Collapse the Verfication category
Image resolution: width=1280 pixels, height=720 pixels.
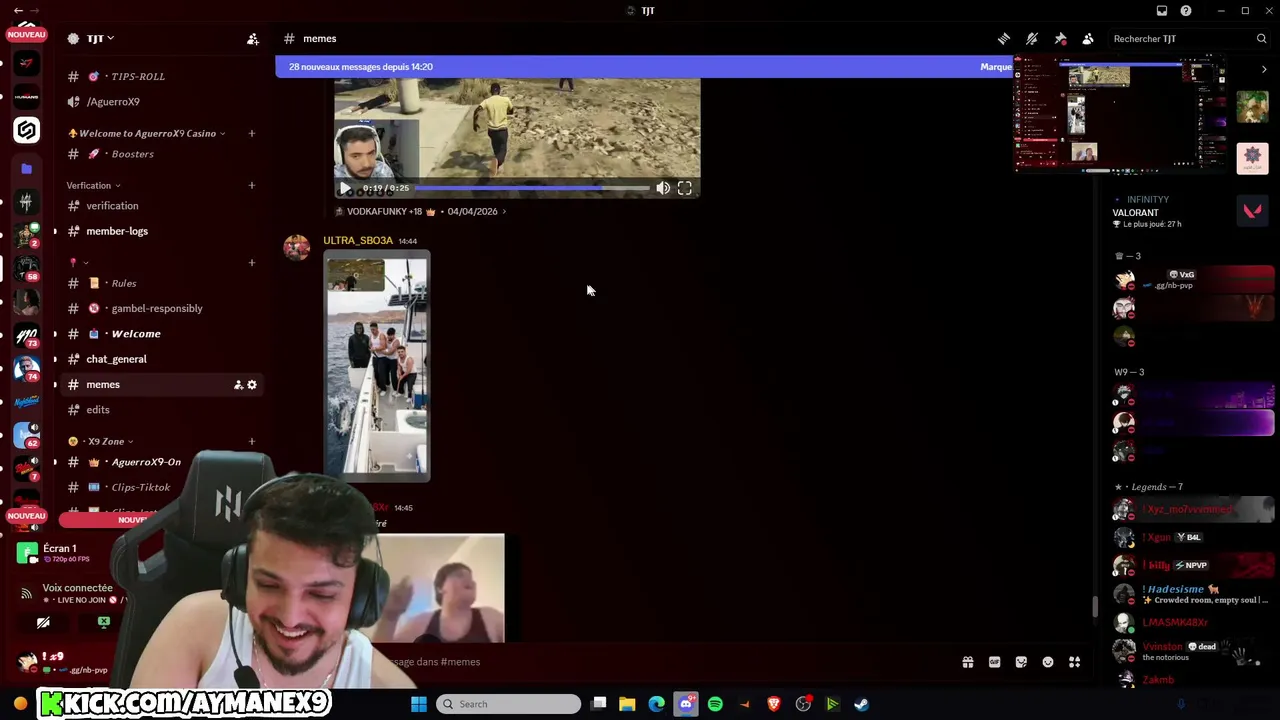[93, 186]
